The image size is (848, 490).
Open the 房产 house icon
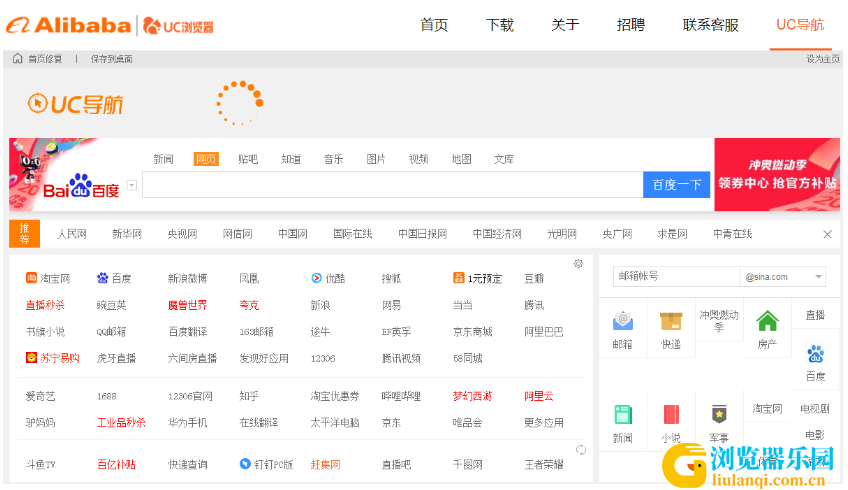point(767,321)
